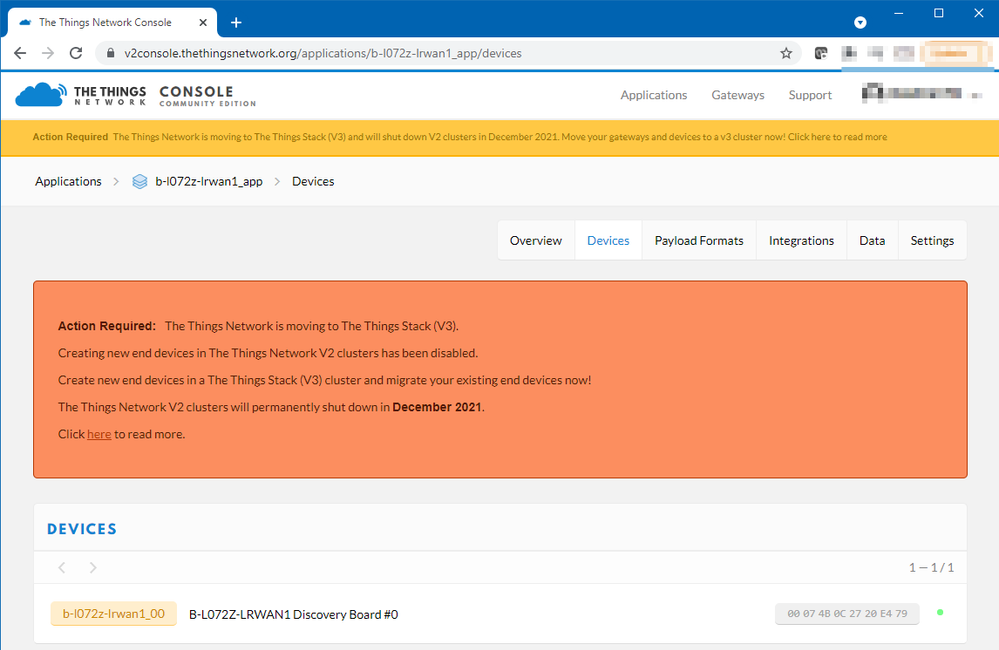Open the Data tab

click(872, 240)
